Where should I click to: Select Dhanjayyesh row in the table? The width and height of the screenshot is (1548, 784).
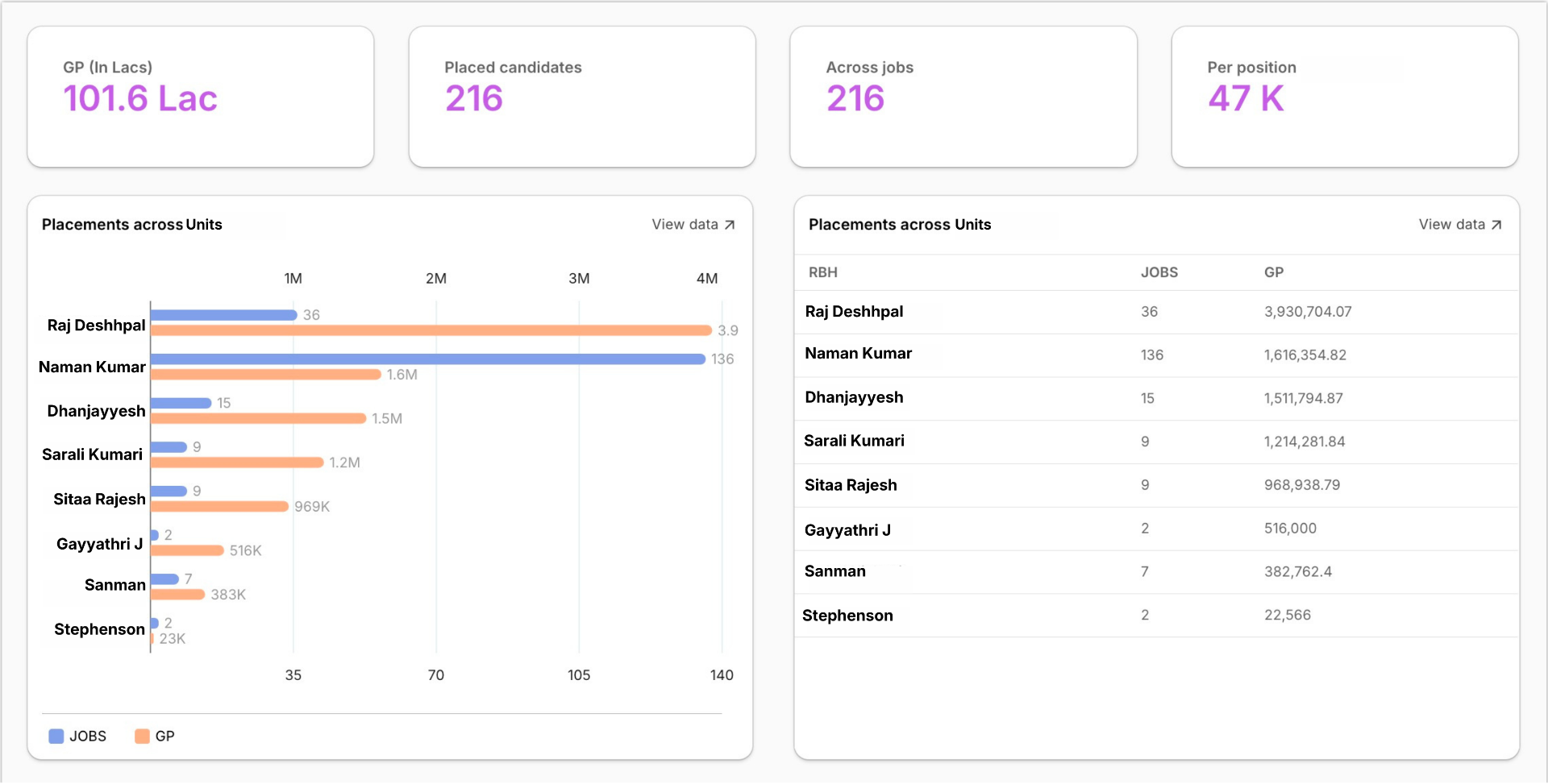(1157, 399)
